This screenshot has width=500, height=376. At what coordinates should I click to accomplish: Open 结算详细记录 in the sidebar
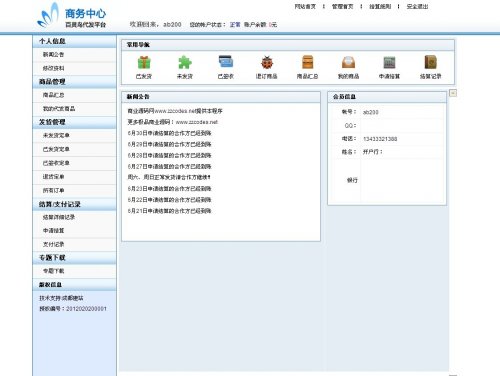(x=59, y=217)
